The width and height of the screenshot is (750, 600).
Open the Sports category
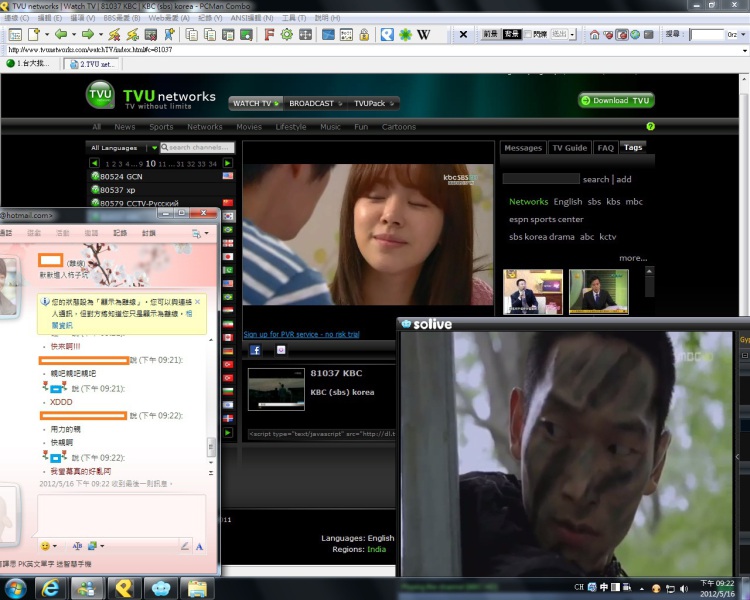(x=161, y=127)
